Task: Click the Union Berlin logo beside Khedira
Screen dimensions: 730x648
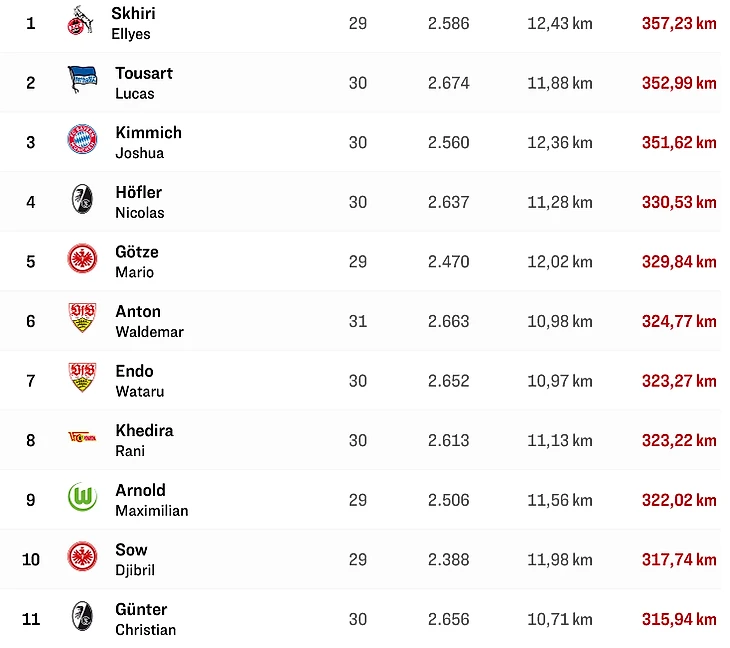Action: click(x=82, y=438)
